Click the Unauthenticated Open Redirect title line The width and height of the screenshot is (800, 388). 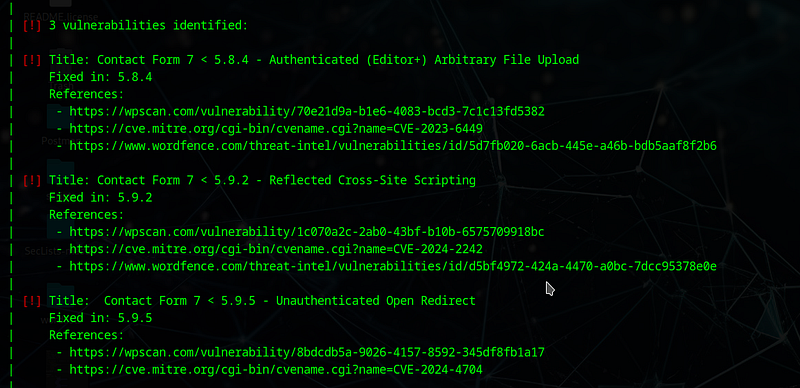262,301
